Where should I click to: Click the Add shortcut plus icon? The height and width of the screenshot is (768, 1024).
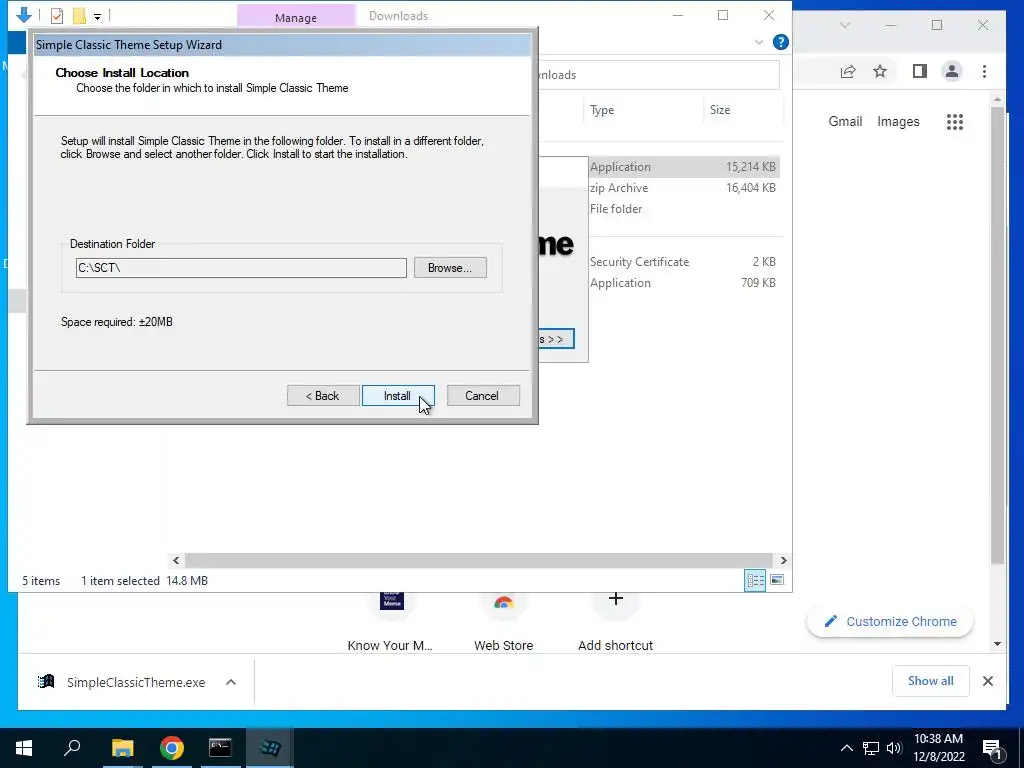click(x=615, y=599)
